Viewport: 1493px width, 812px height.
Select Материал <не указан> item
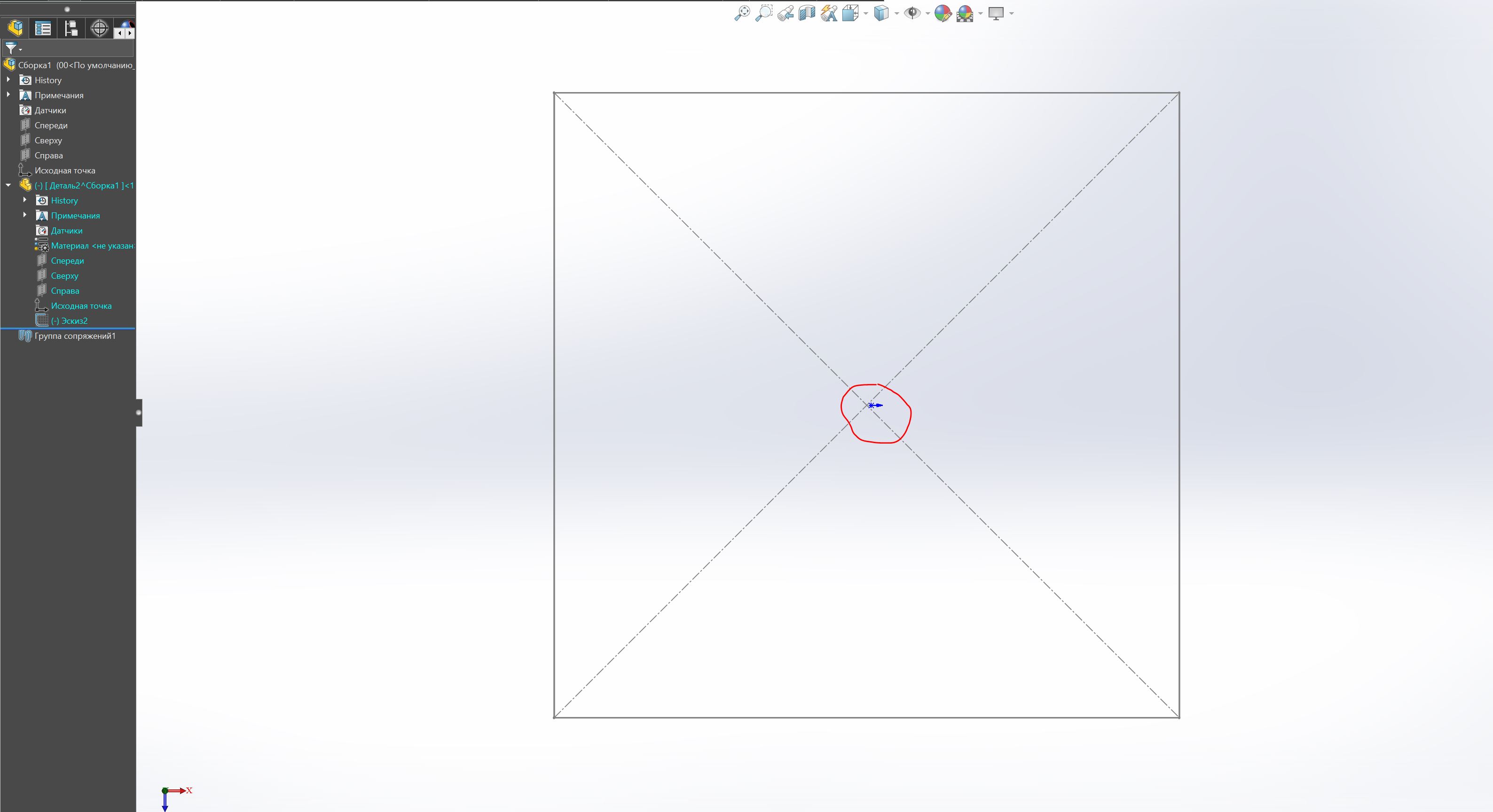[x=93, y=246]
